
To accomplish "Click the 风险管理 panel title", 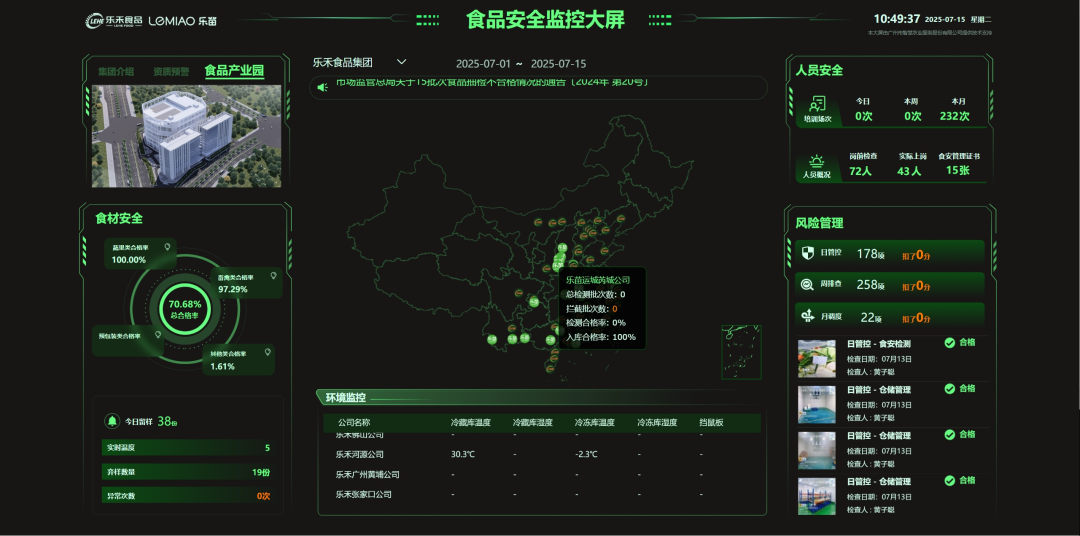I will click(x=820, y=223).
